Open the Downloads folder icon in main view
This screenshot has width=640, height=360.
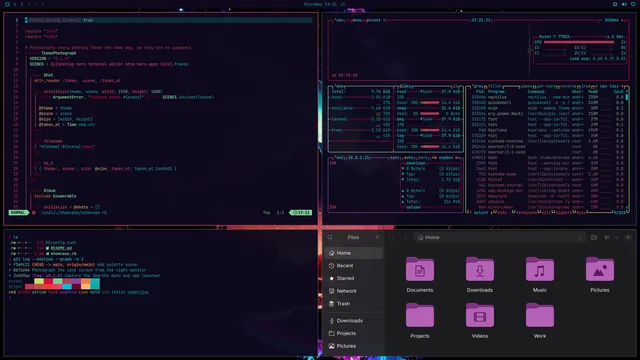click(480, 270)
